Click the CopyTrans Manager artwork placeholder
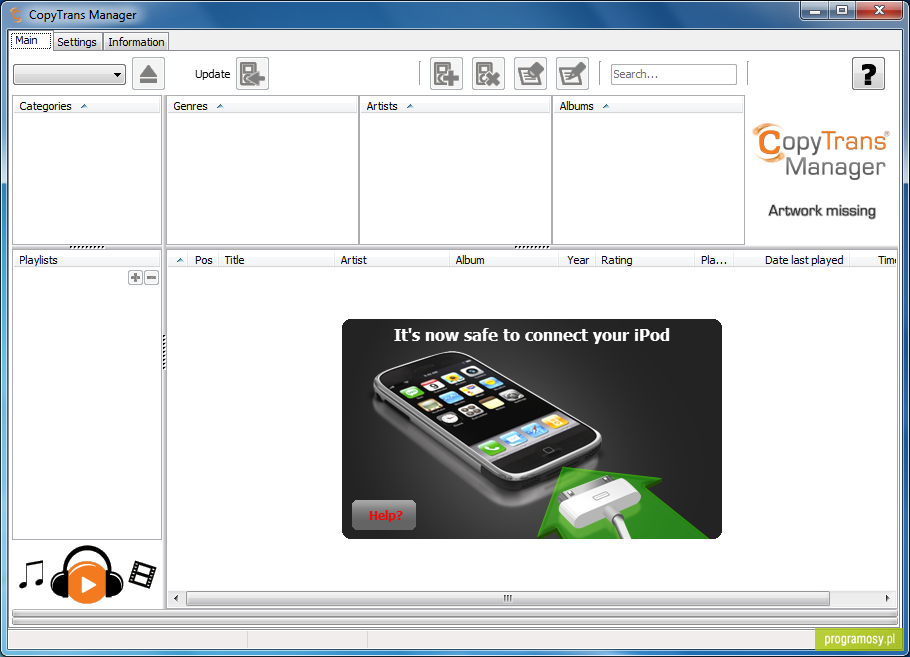Screen dimensions: 910x657 [821, 169]
